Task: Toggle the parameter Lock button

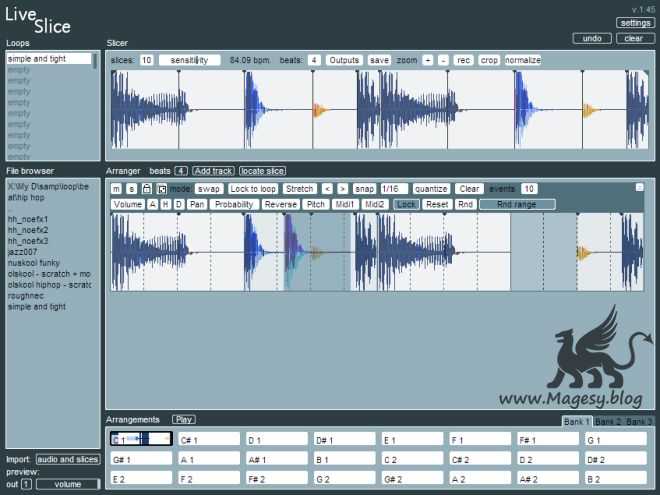Action: pos(406,205)
